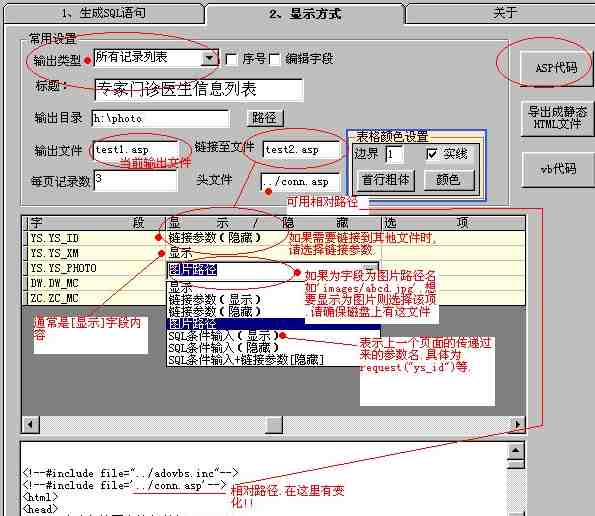Click the grid's left scroll arrow
Viewport: 595px width, 516px height.
pyautogui.click(x=30, y=424)
